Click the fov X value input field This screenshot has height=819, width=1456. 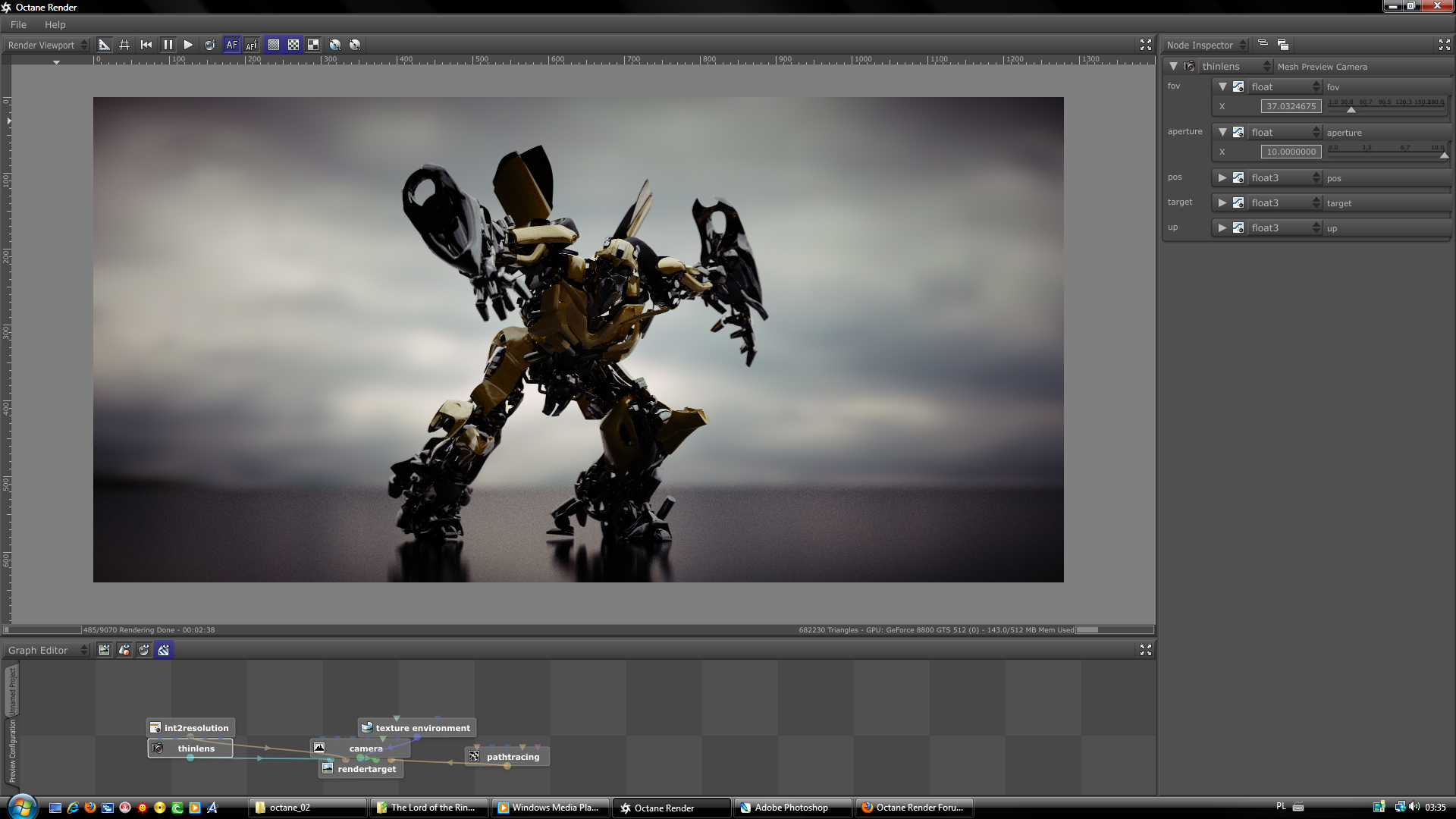[1291, 106]
